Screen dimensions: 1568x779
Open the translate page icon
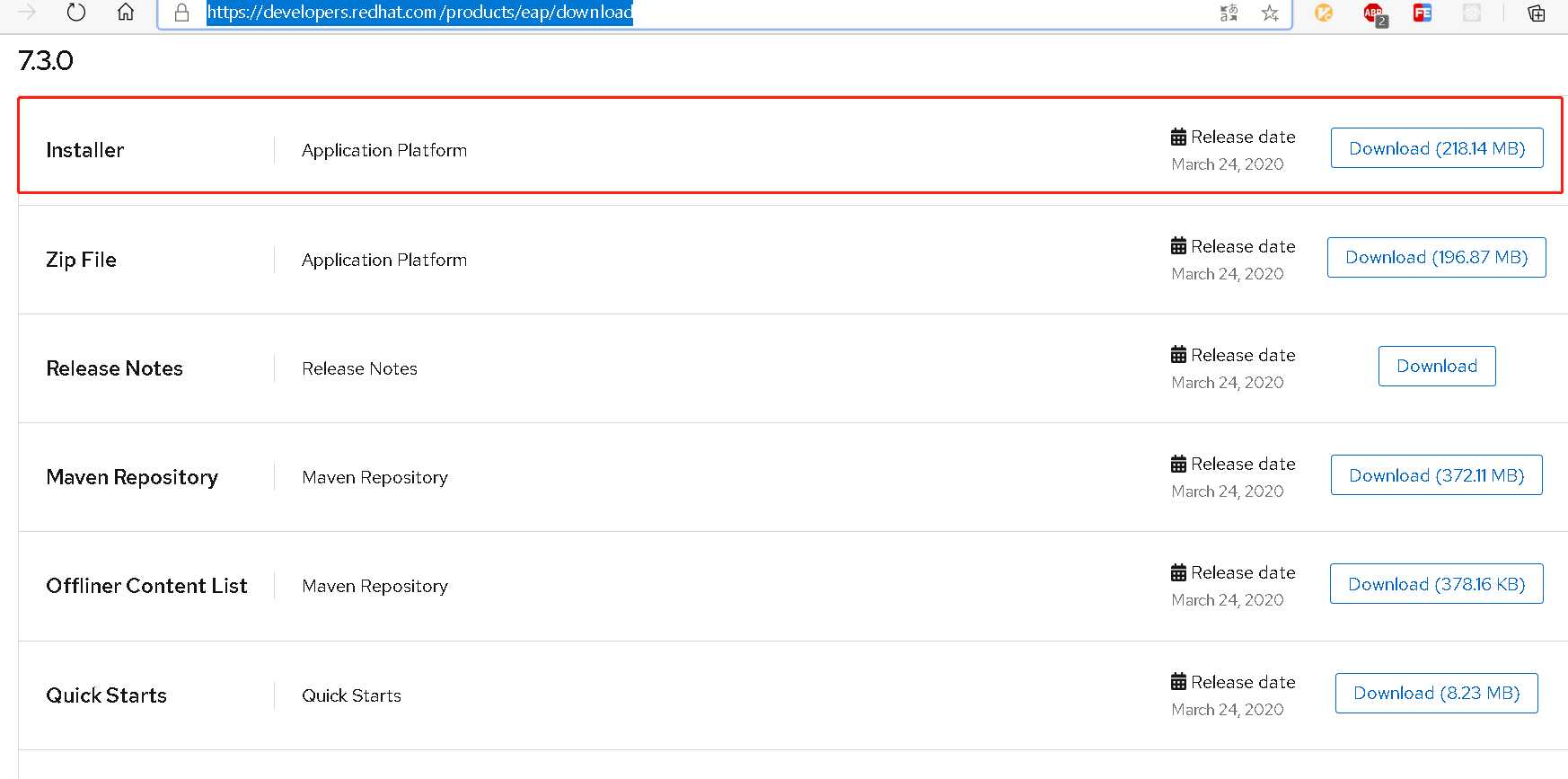pos(1229,13)
